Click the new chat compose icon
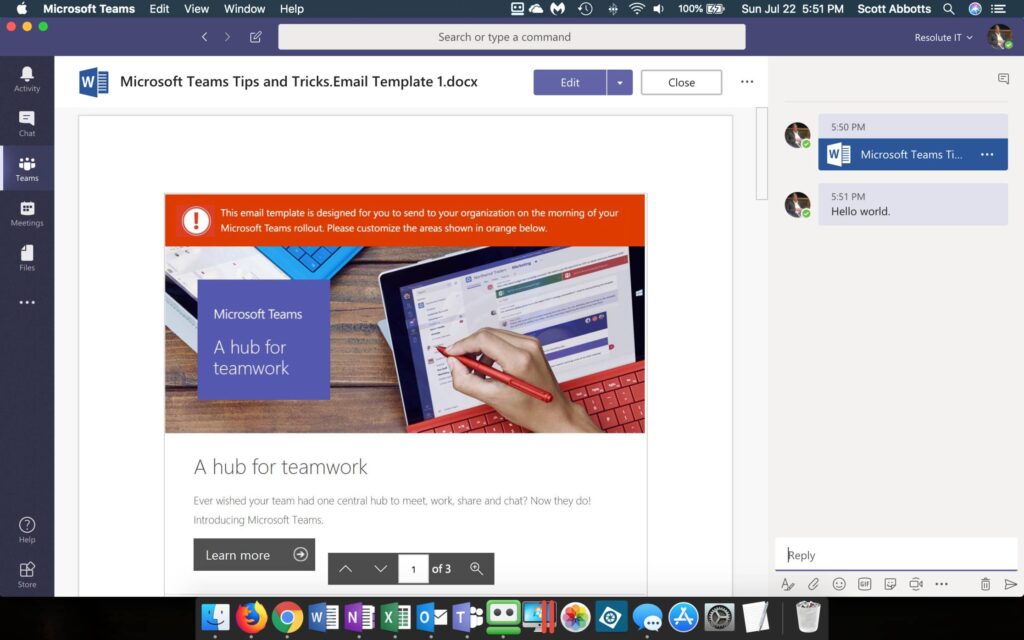This screenshot has width=1024, height=640. coord(256,37)
